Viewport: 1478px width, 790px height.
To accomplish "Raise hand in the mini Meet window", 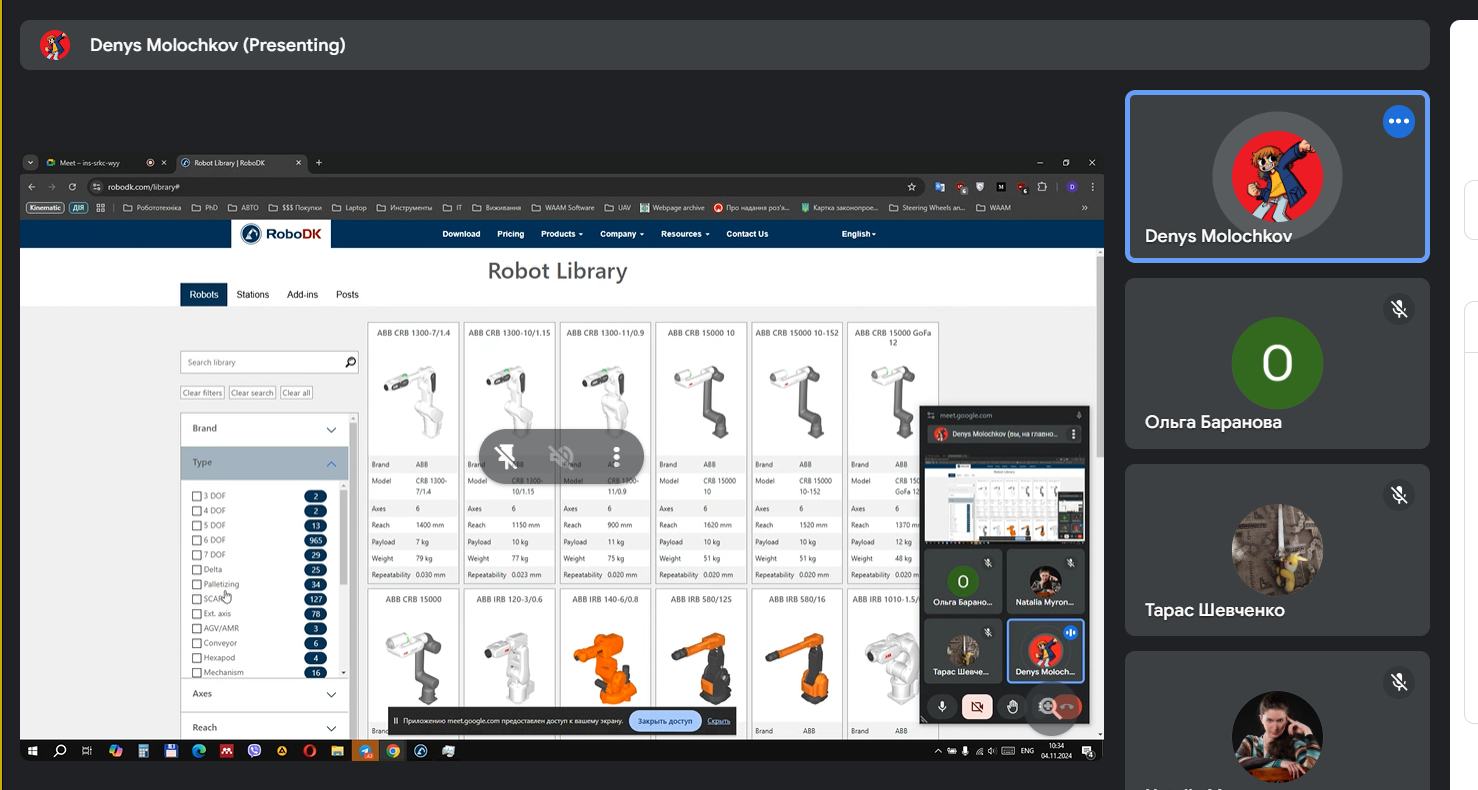I will tap(1012, 707).
